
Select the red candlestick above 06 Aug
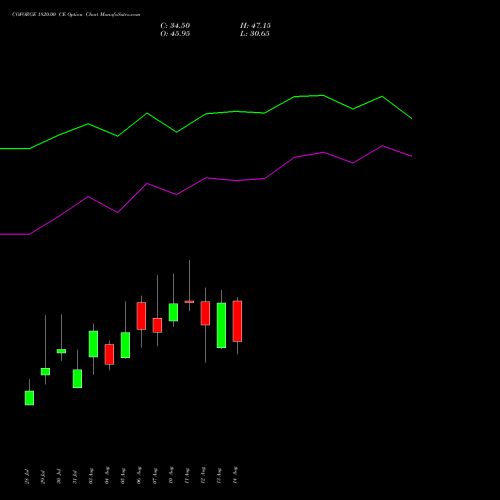(141, 316)
